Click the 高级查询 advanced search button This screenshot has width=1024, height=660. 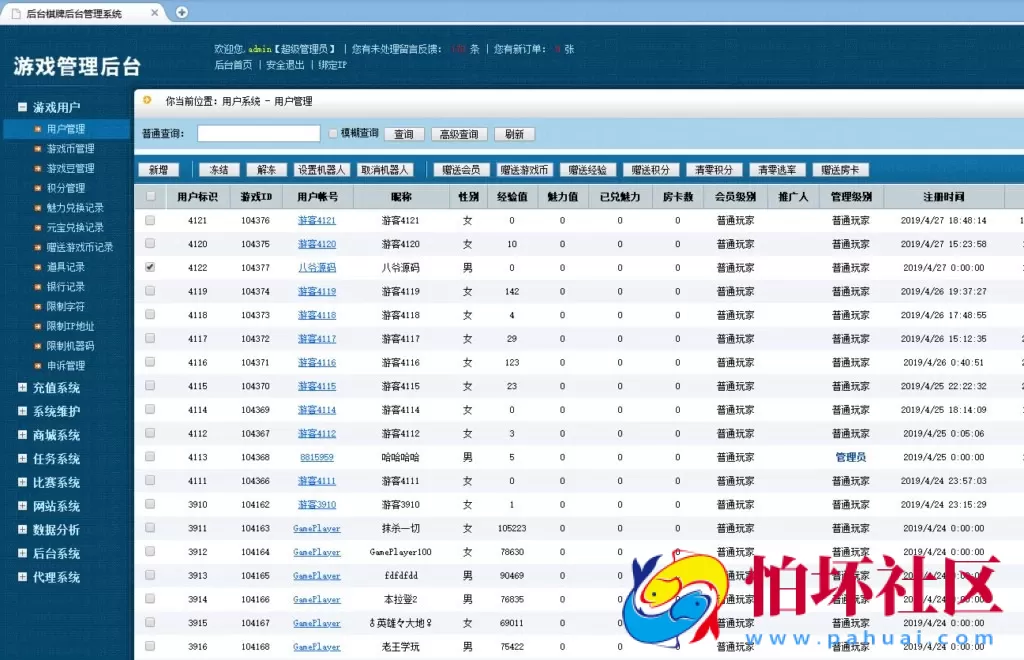(459, 133)
